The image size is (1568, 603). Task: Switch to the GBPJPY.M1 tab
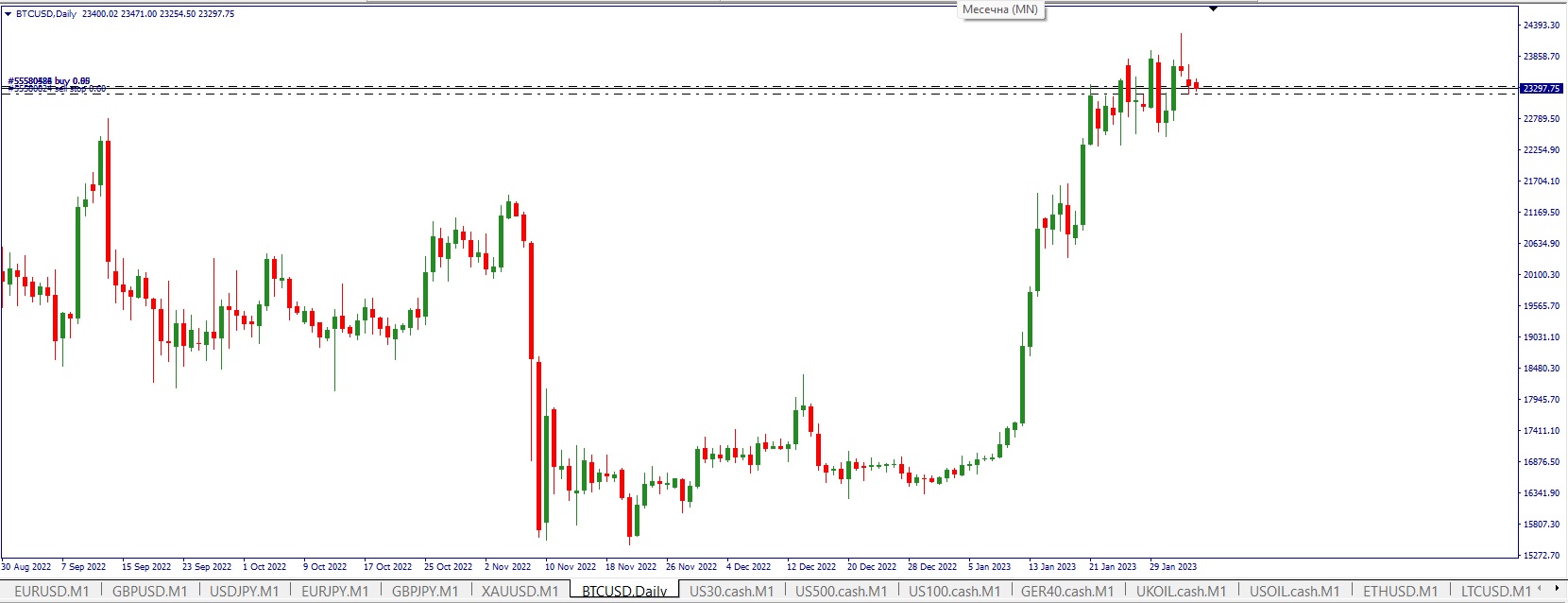pyautogui.click(x=425, y=592)
